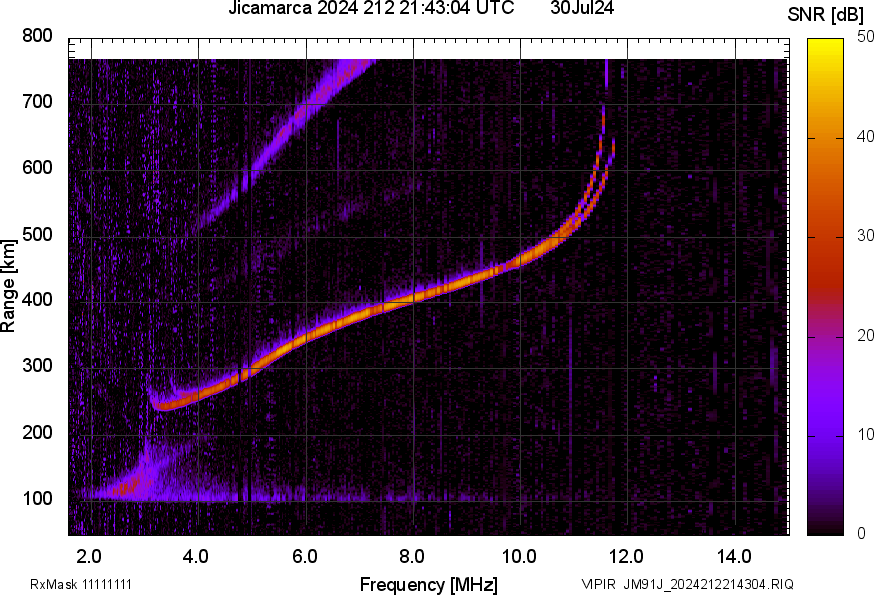874x595 pixels.
Task: Click the range tick label '800'
Action: click(37, 36)
